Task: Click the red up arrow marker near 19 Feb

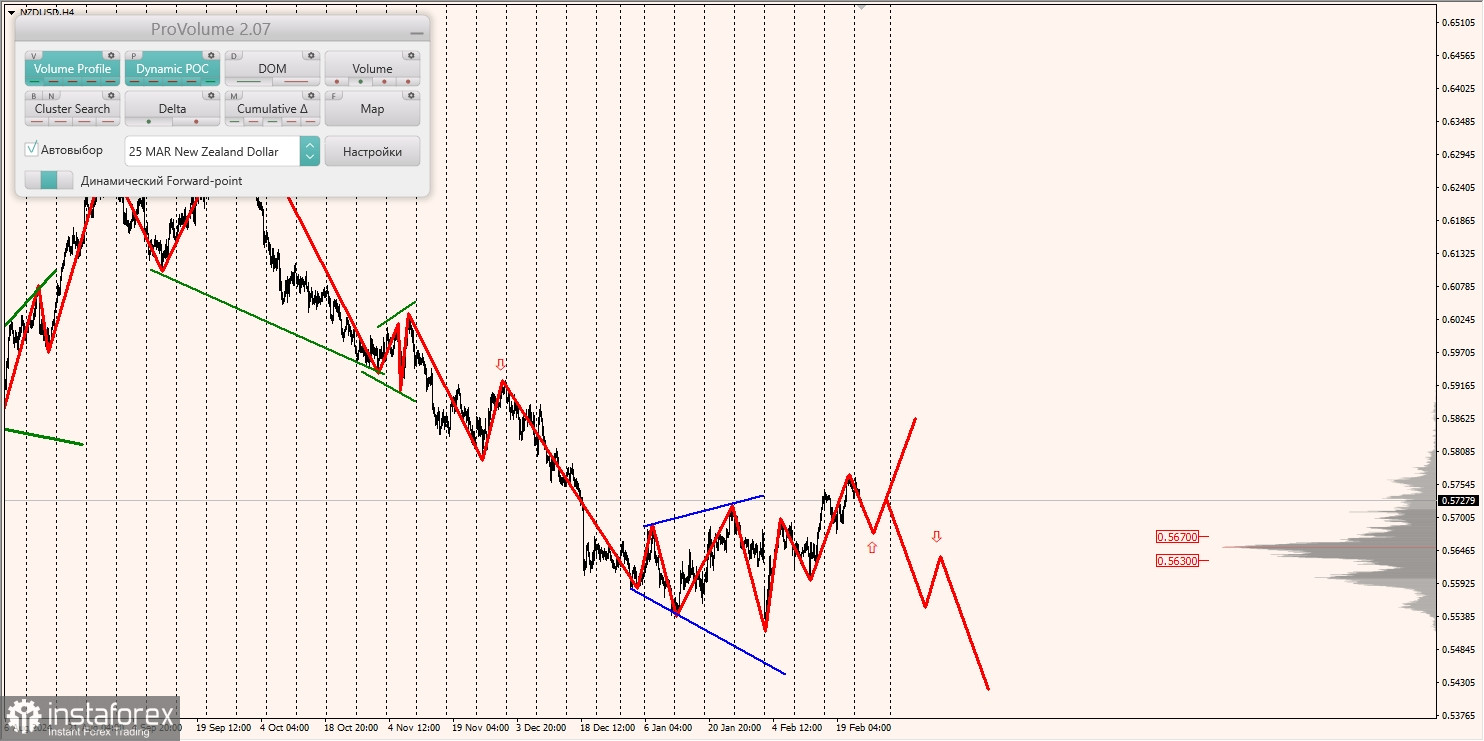Action: point(872,548)
